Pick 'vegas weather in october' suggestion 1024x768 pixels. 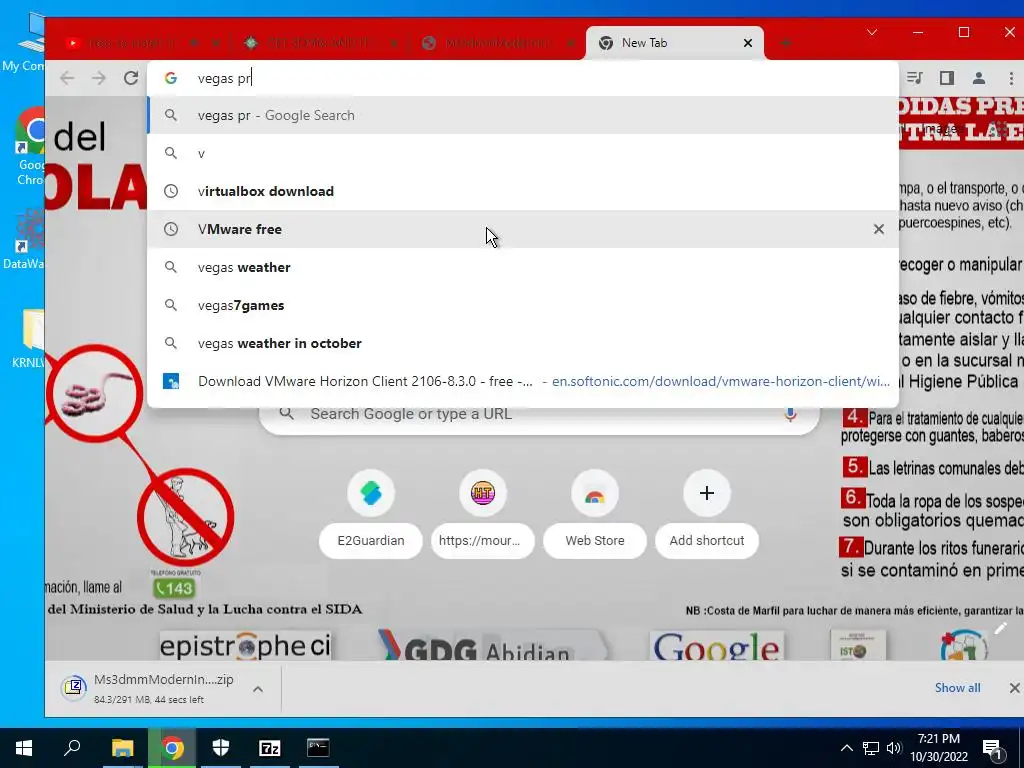pos(522,344)
